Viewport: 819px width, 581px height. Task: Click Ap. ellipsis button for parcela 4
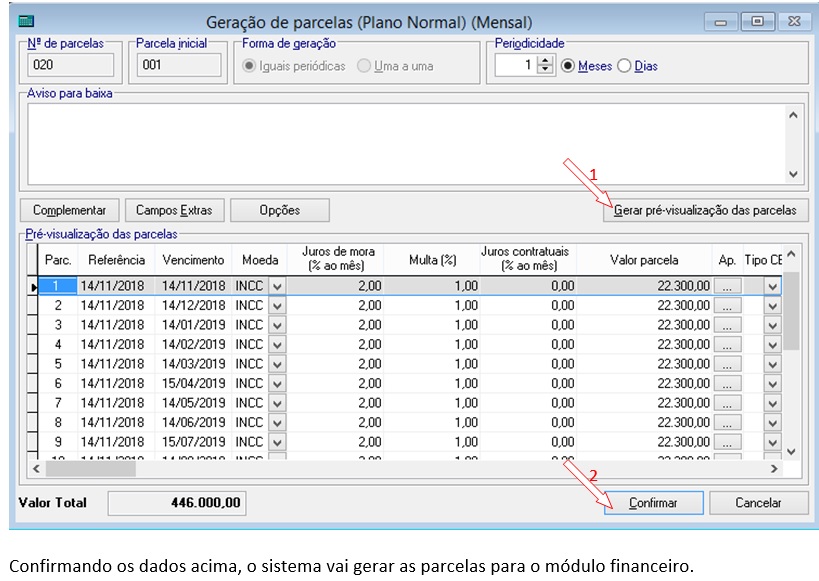click(x=727, y=345)
